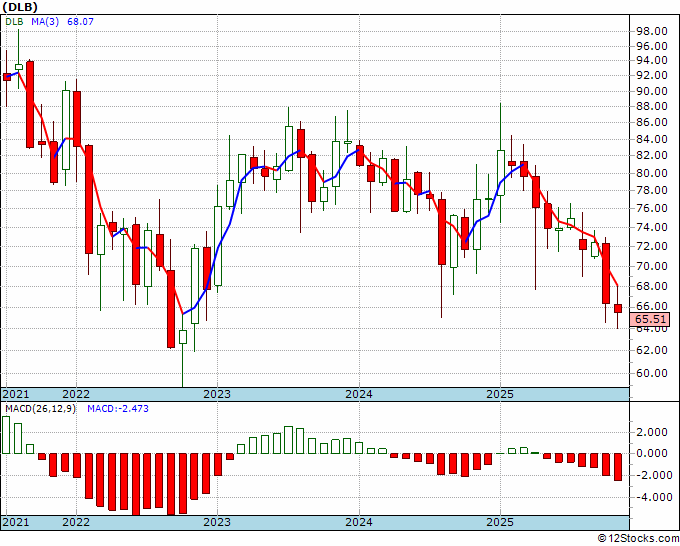
Task: Click the 65.51 current price tag
Action: (x=650, y=319)
